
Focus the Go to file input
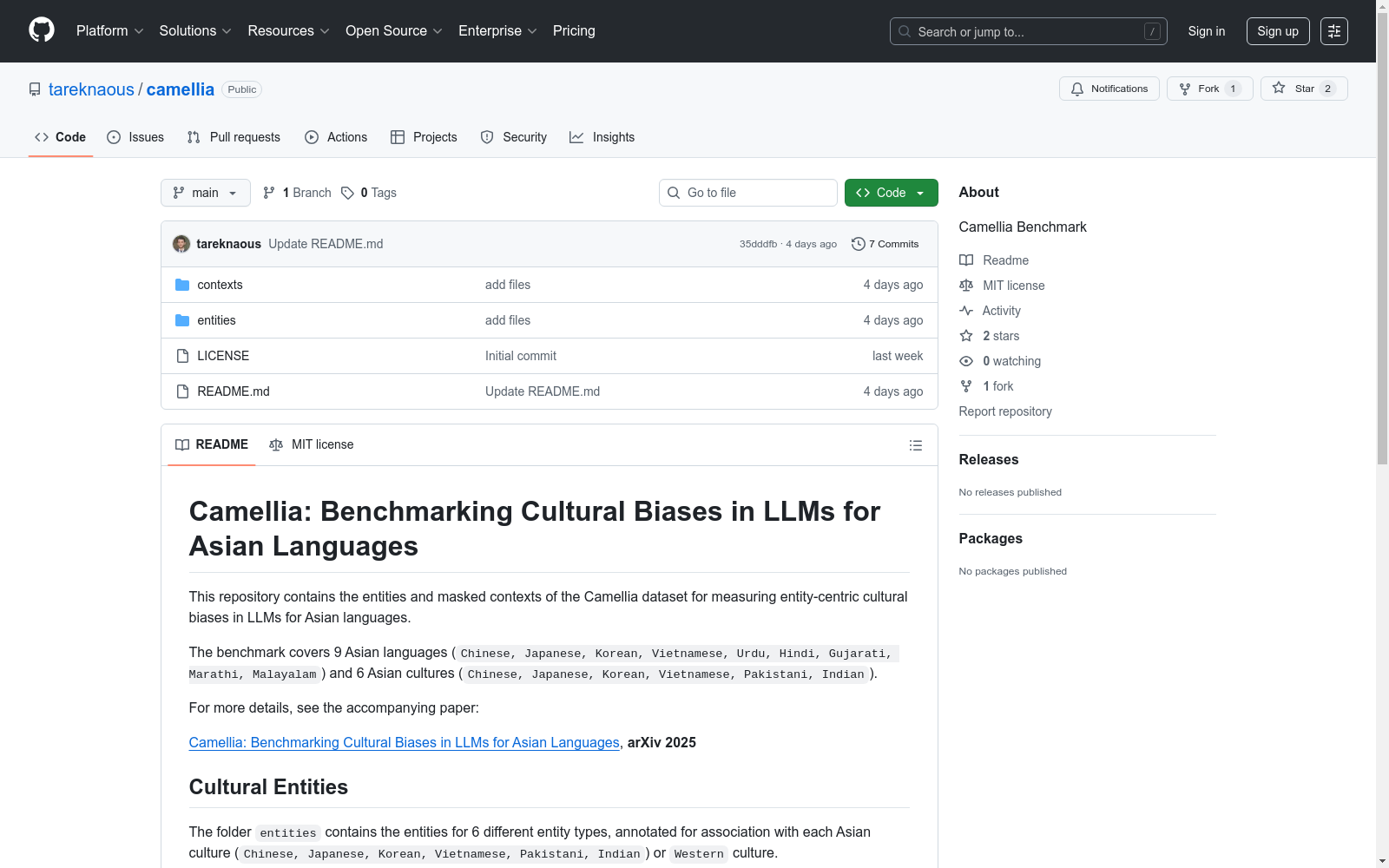[x=748, y=193]
